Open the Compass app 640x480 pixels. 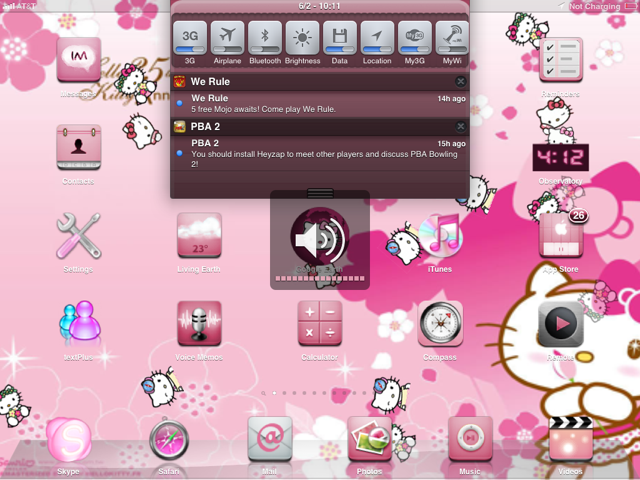[x=440, y=323]
